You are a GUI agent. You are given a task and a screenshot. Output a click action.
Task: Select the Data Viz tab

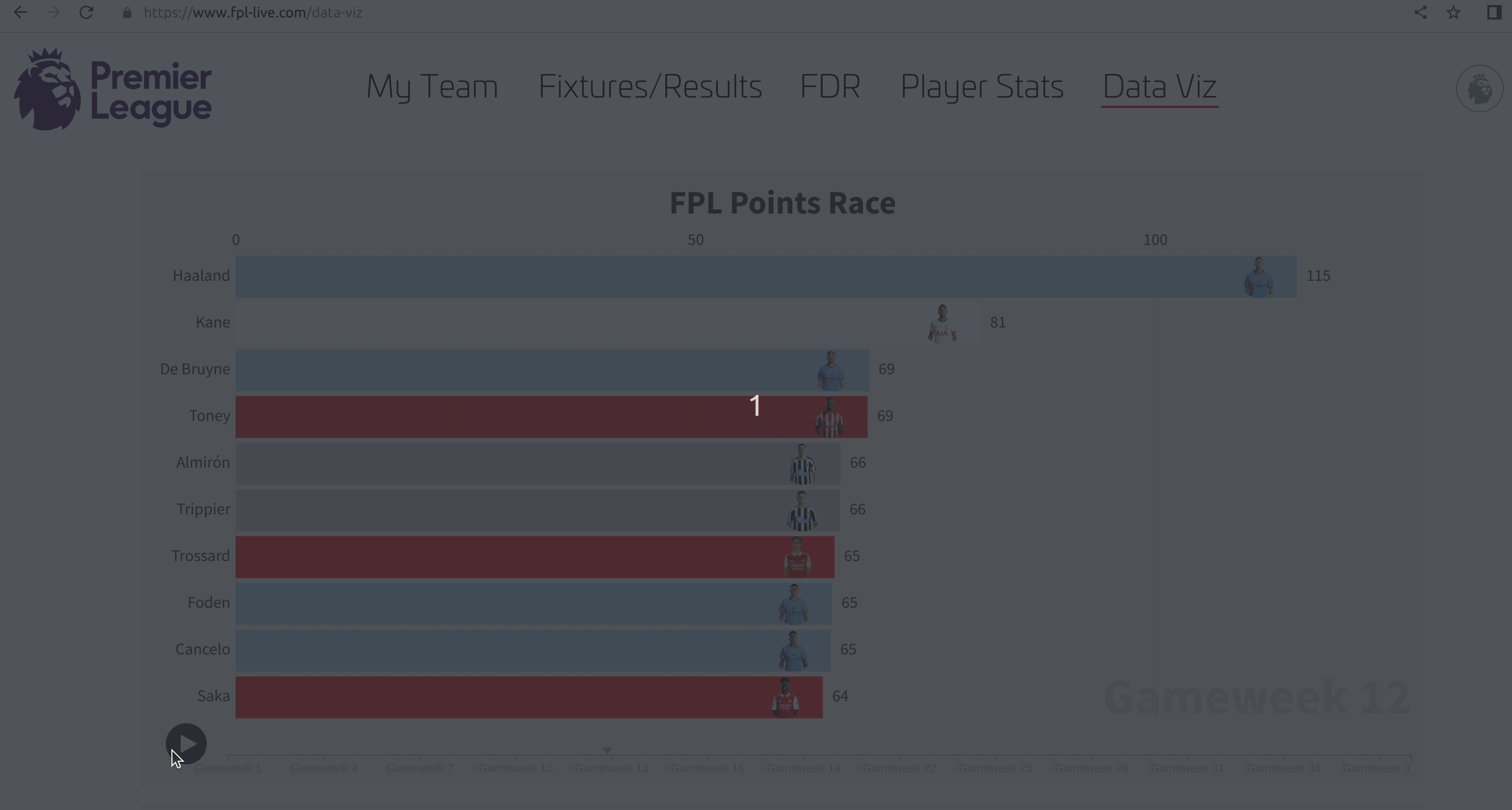(x=1160, y=87)
